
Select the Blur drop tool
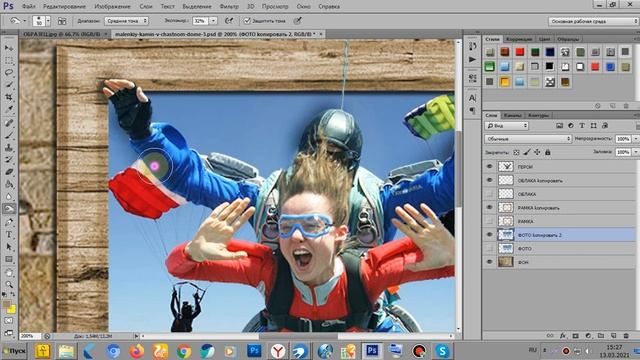tap(9, 196)
